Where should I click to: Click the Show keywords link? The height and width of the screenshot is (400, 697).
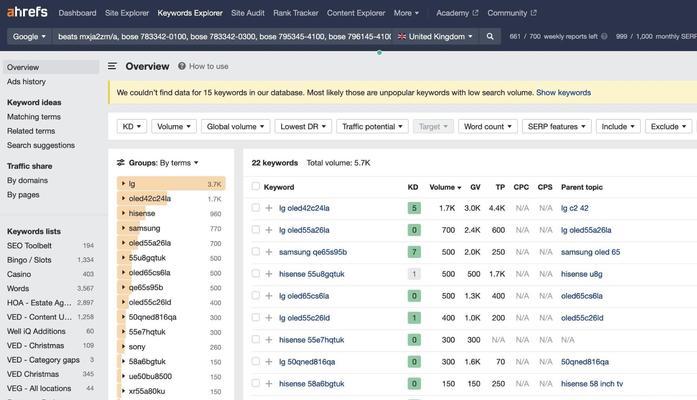(x=563, y=92)
